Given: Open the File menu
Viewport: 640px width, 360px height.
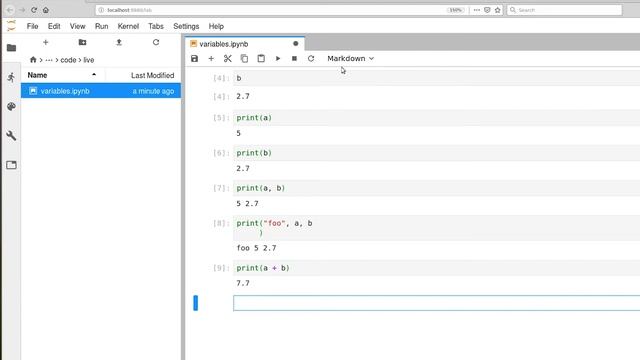Looking at the screenshot, I should tap(32, 26).
